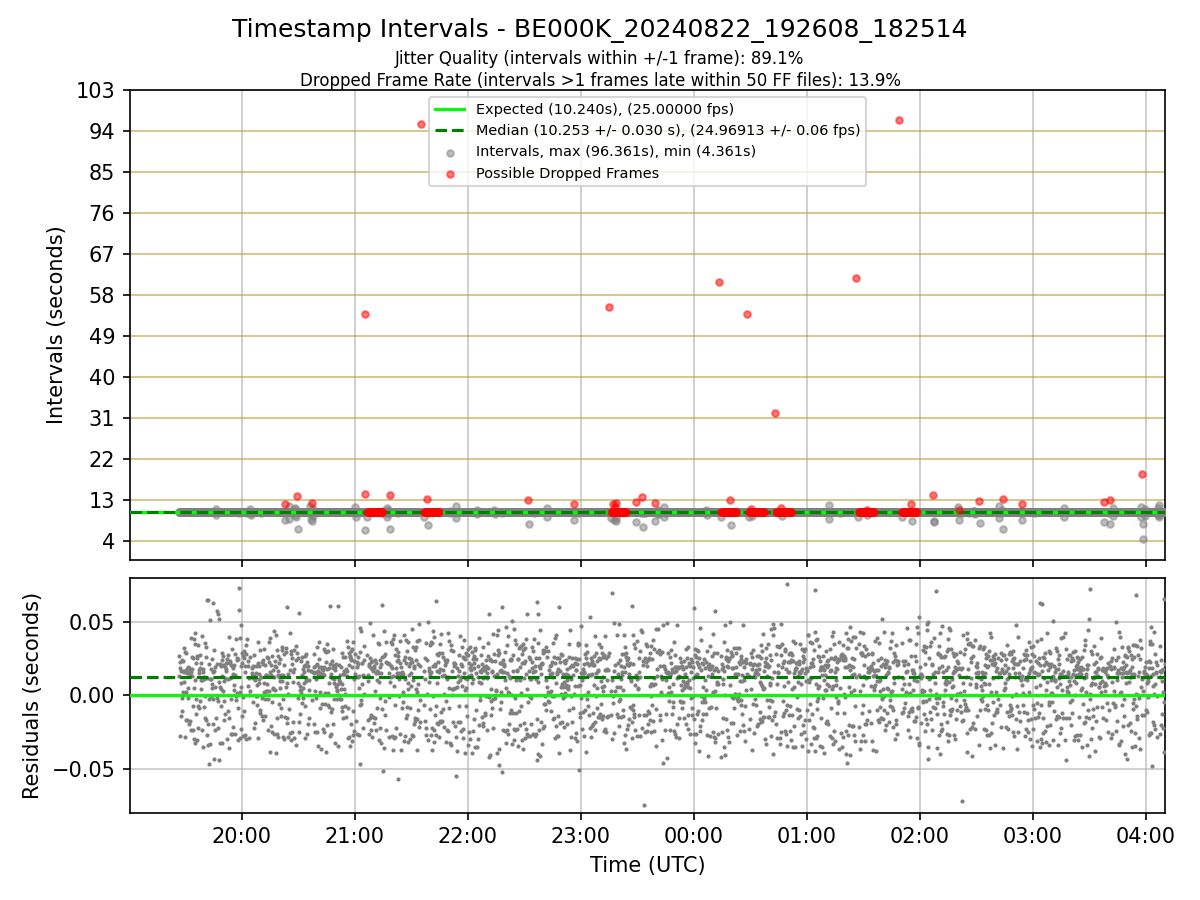
Task: Click the red outlier near 96 seconds before 02:00
Action: pyautogui.click(x=899, y=120)
